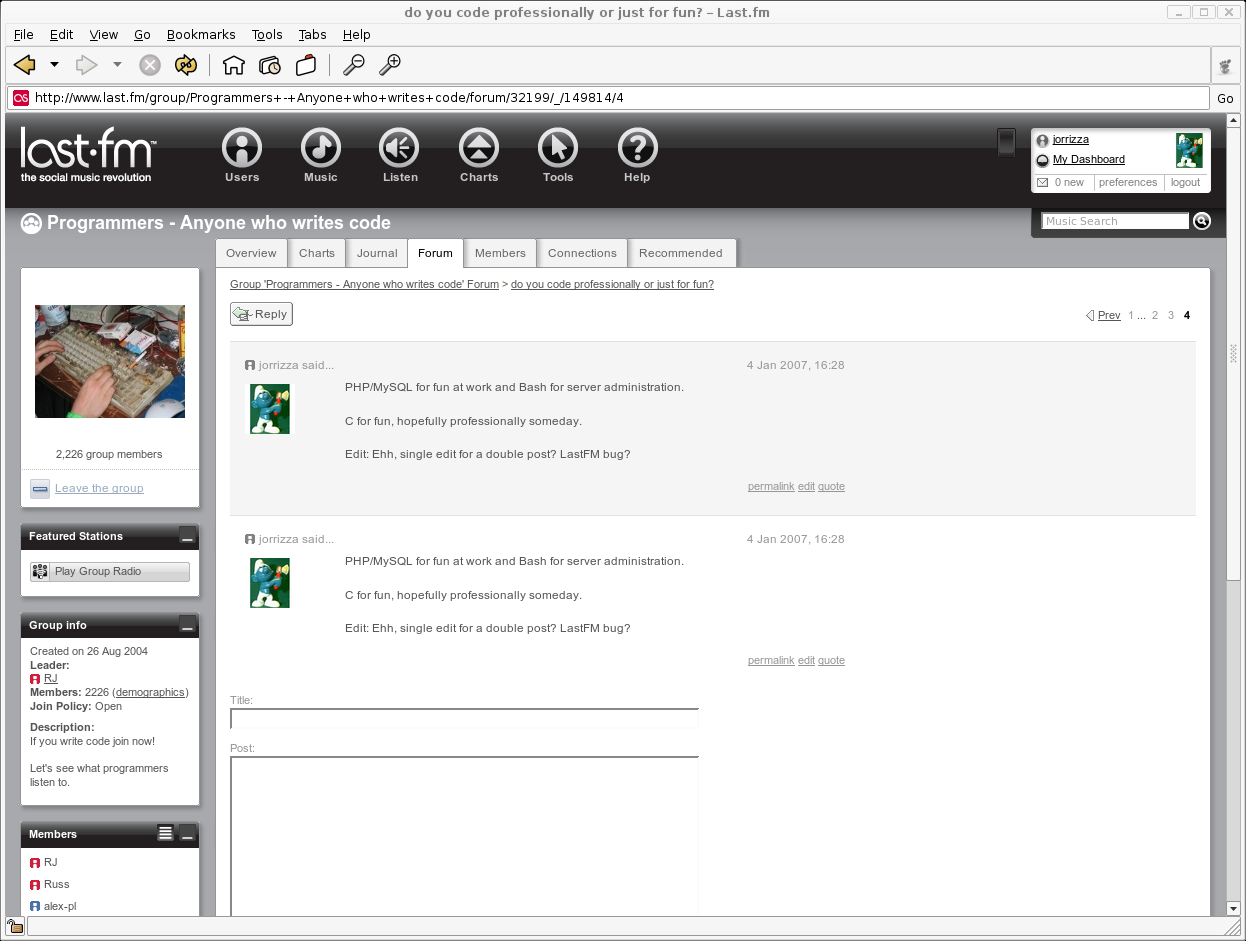Screen dimensions: 1246x941
Task: Switch to the Overview tab
Action: tap(251, 253)
